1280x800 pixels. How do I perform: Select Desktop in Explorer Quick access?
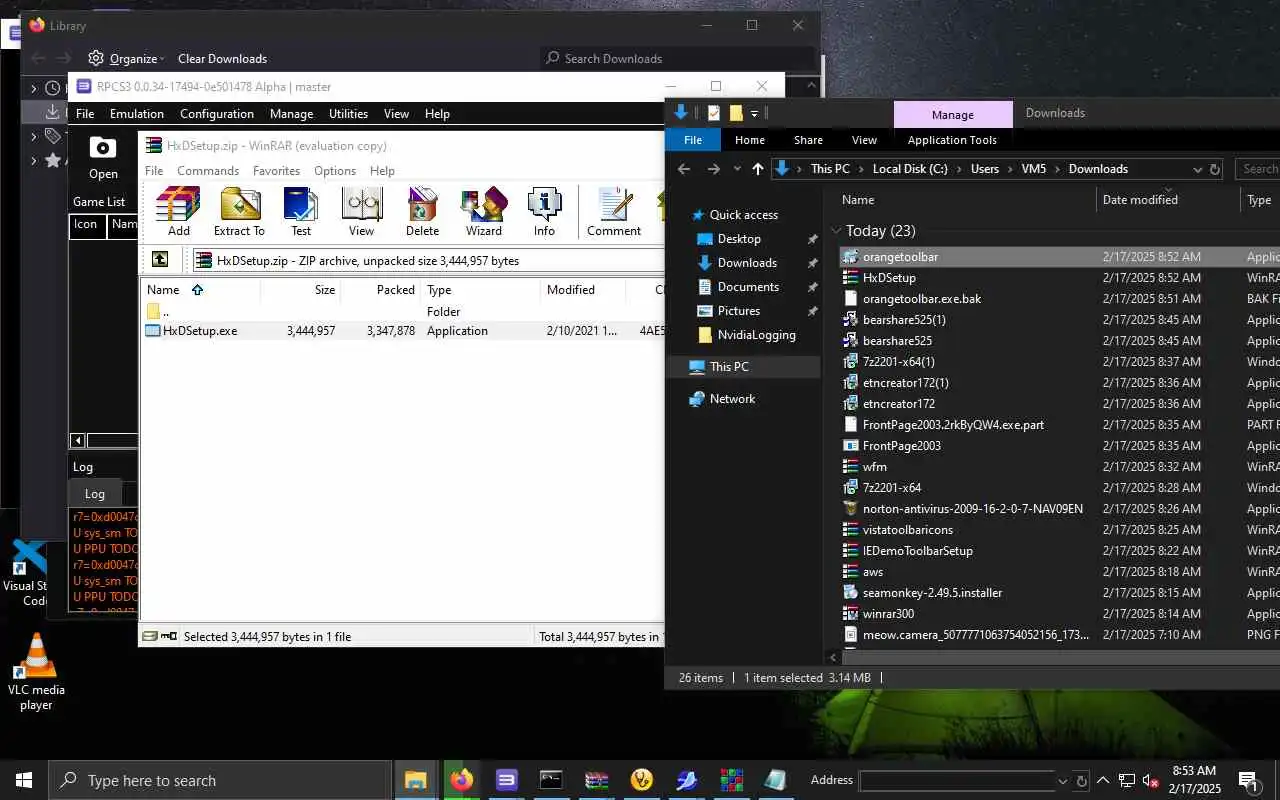[739, 239]
